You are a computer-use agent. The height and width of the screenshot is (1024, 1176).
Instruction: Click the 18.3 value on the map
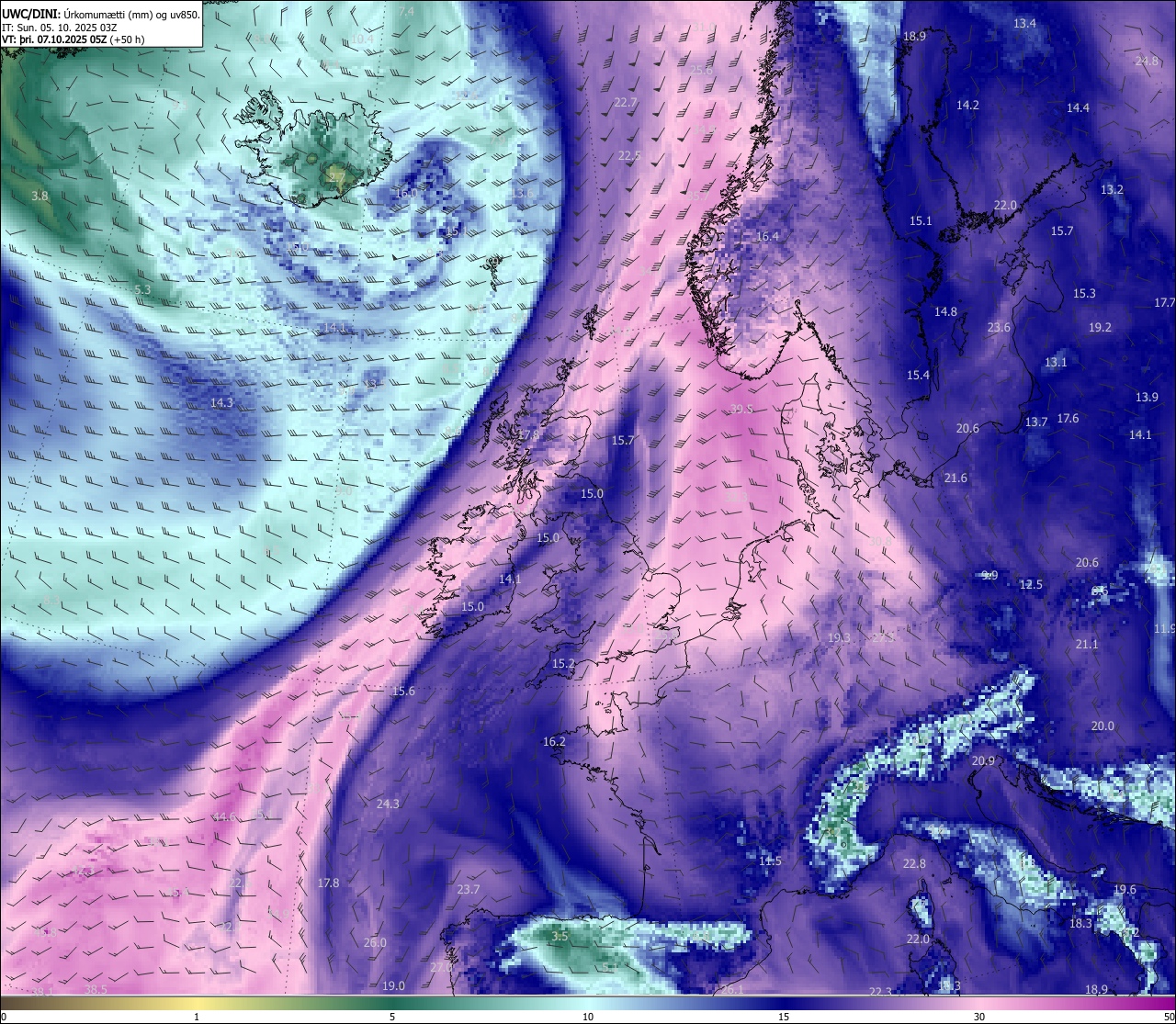(x=1080, y=923)
